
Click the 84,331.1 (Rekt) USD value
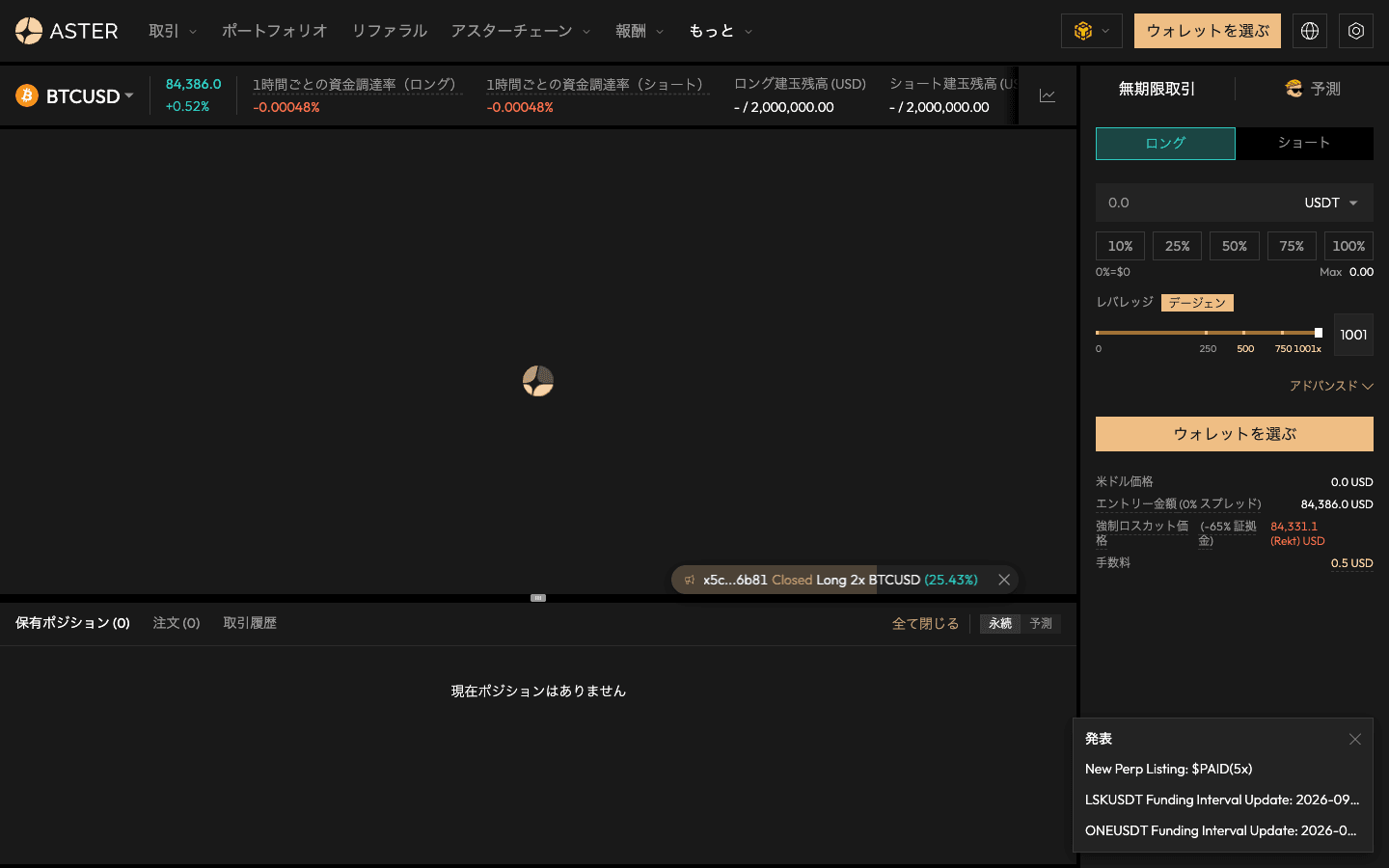(1297, 533)
